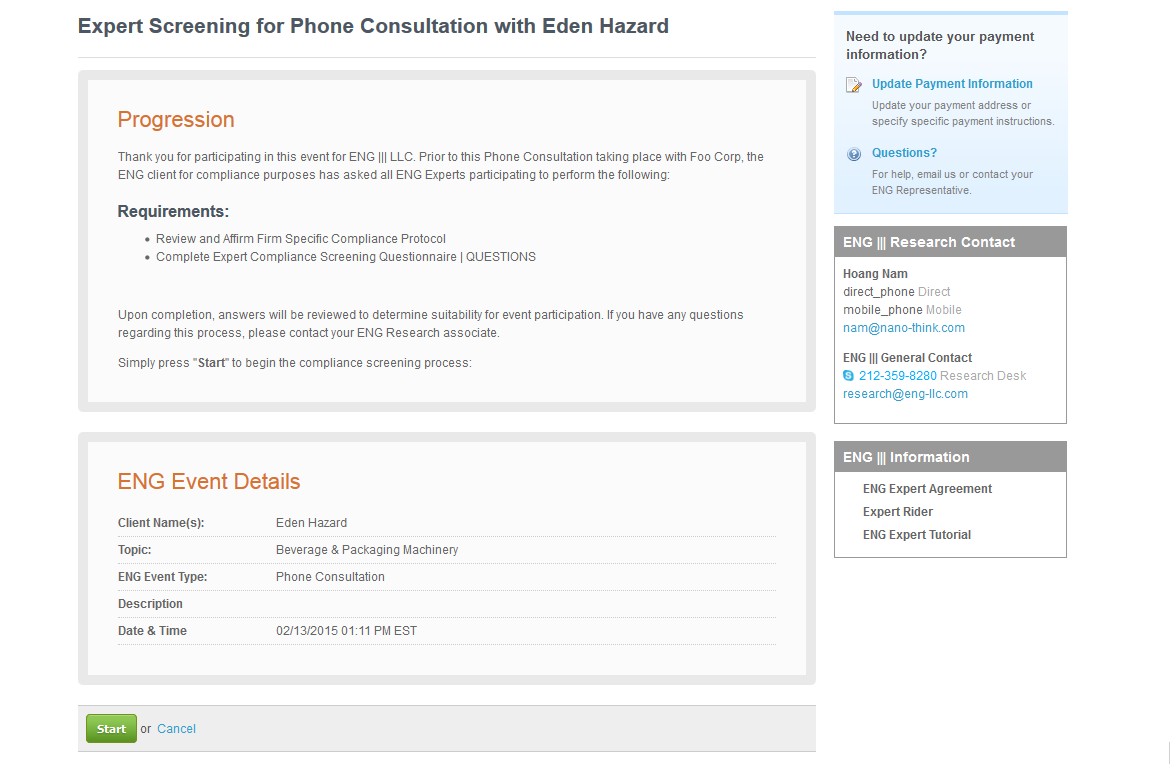
Task: Open the Expert Rider document
Action: coord(898,512)
